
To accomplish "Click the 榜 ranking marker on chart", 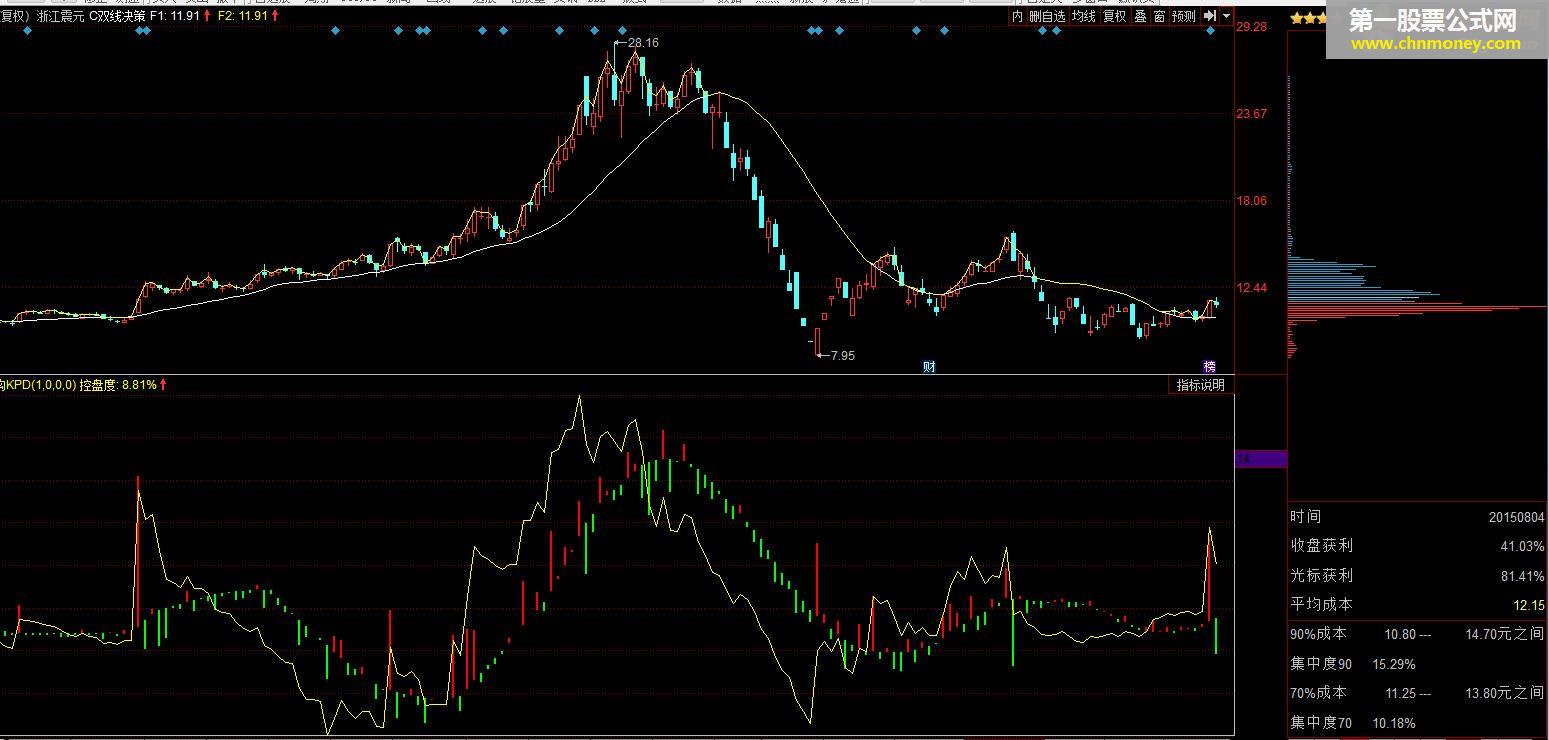I will point(1209,366).
